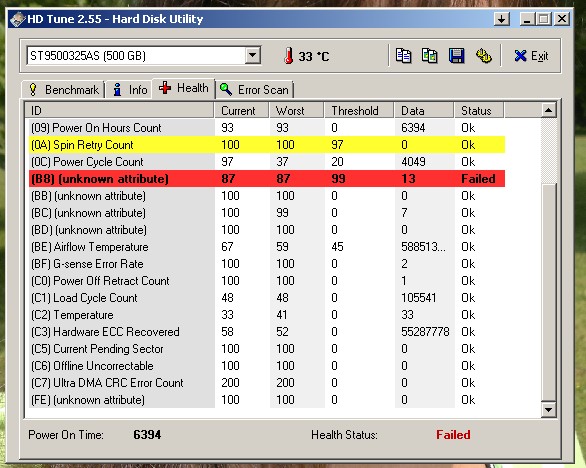Select the (BC) unknown attribute row

267,213
